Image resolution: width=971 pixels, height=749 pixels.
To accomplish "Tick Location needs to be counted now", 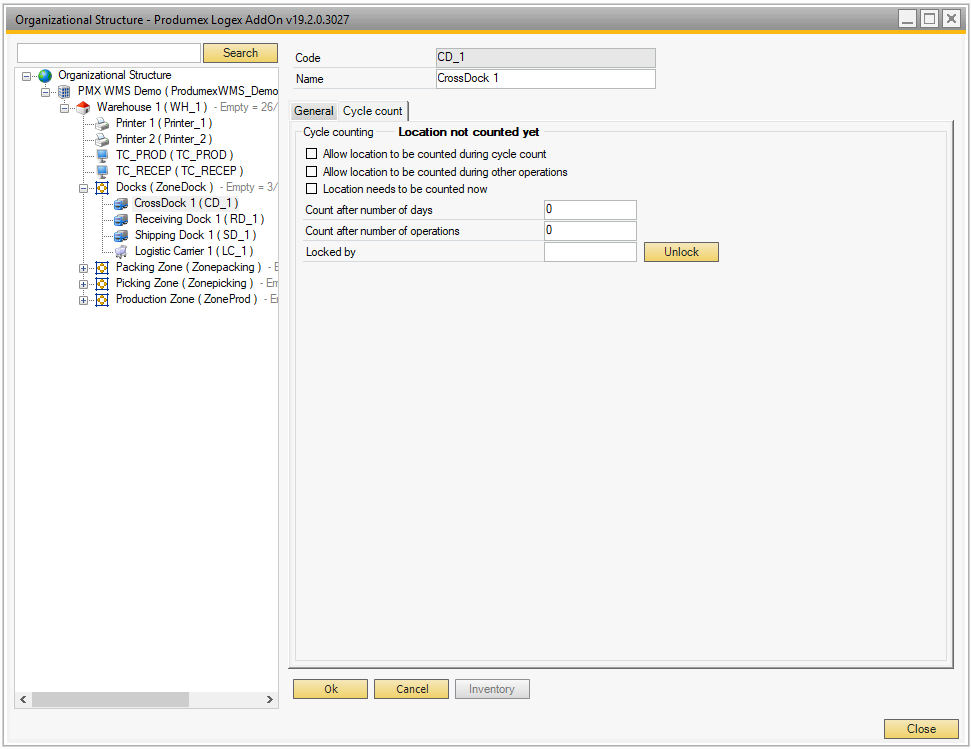I will pos(312,189).
